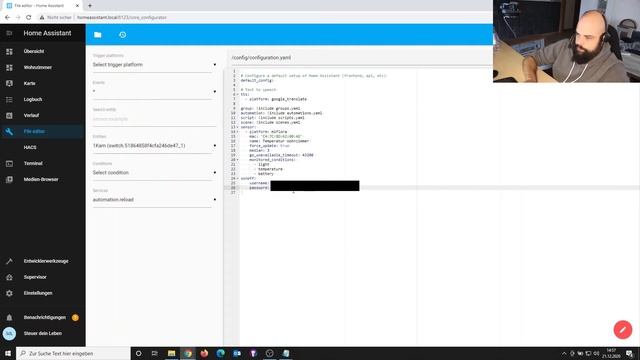Open the history clock icon in blue toolbar

(x=122, y=35)
